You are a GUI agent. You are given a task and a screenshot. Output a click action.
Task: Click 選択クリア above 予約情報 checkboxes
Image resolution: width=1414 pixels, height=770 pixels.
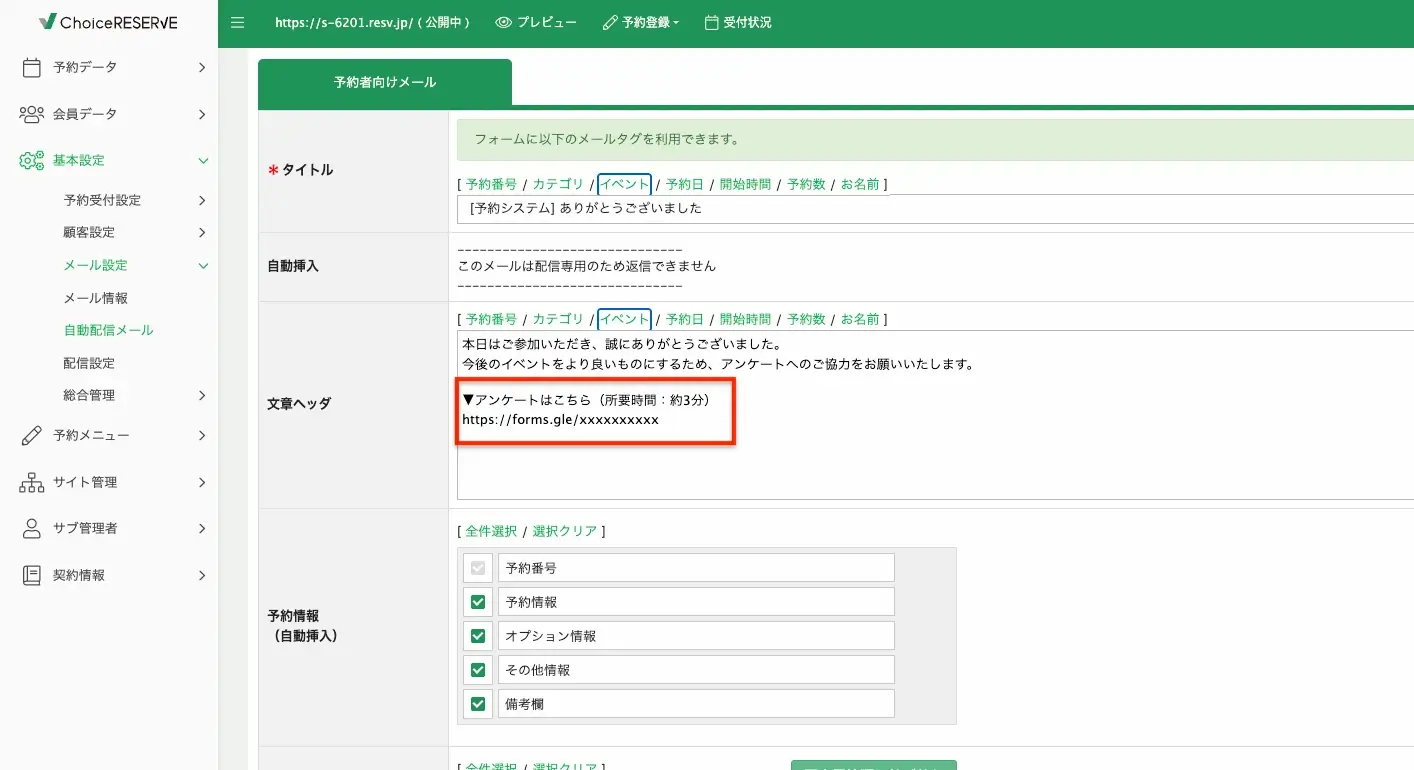[x=565, y=531]
